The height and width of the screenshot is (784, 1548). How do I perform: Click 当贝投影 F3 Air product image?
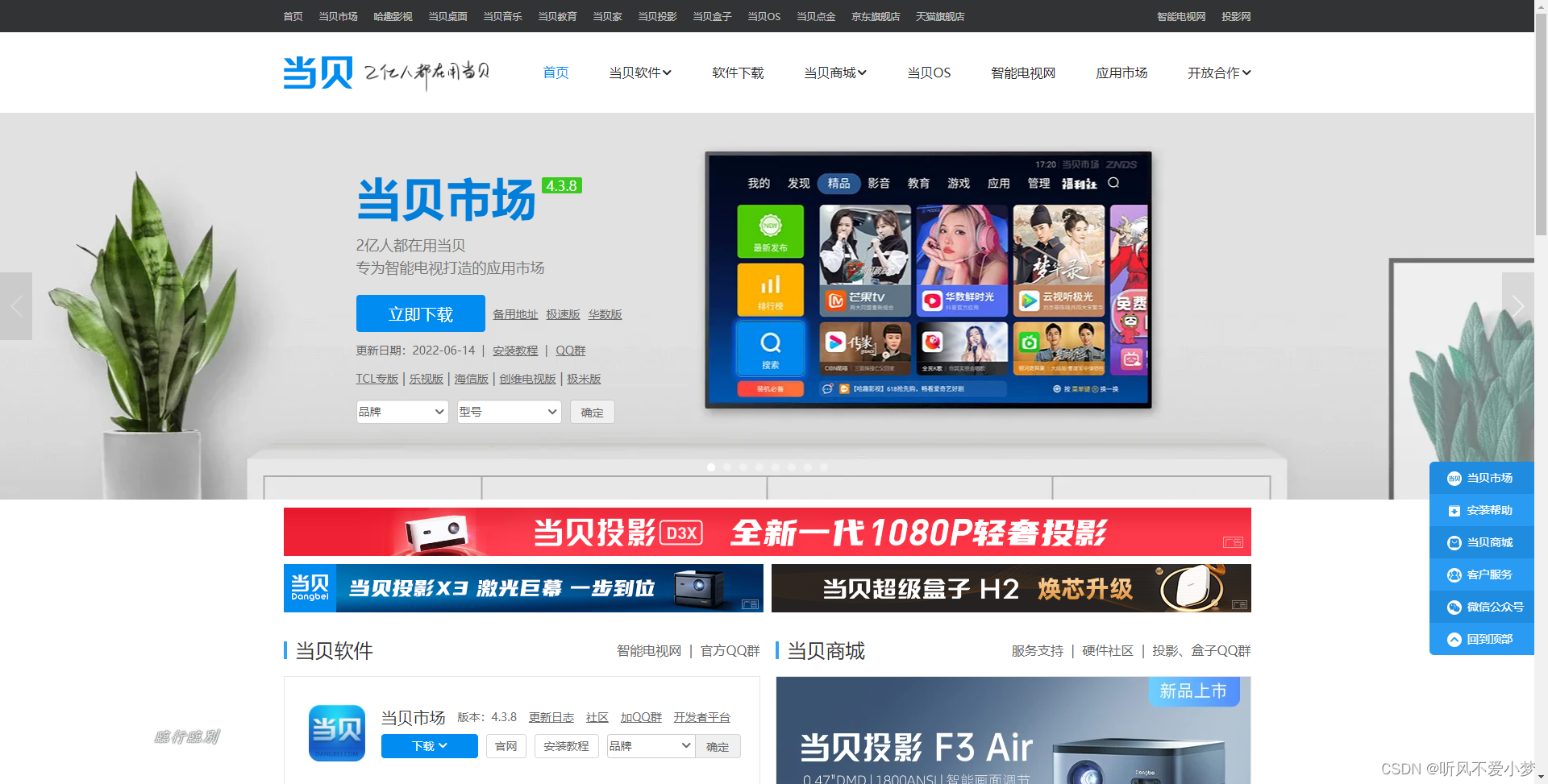[1013, 730]
